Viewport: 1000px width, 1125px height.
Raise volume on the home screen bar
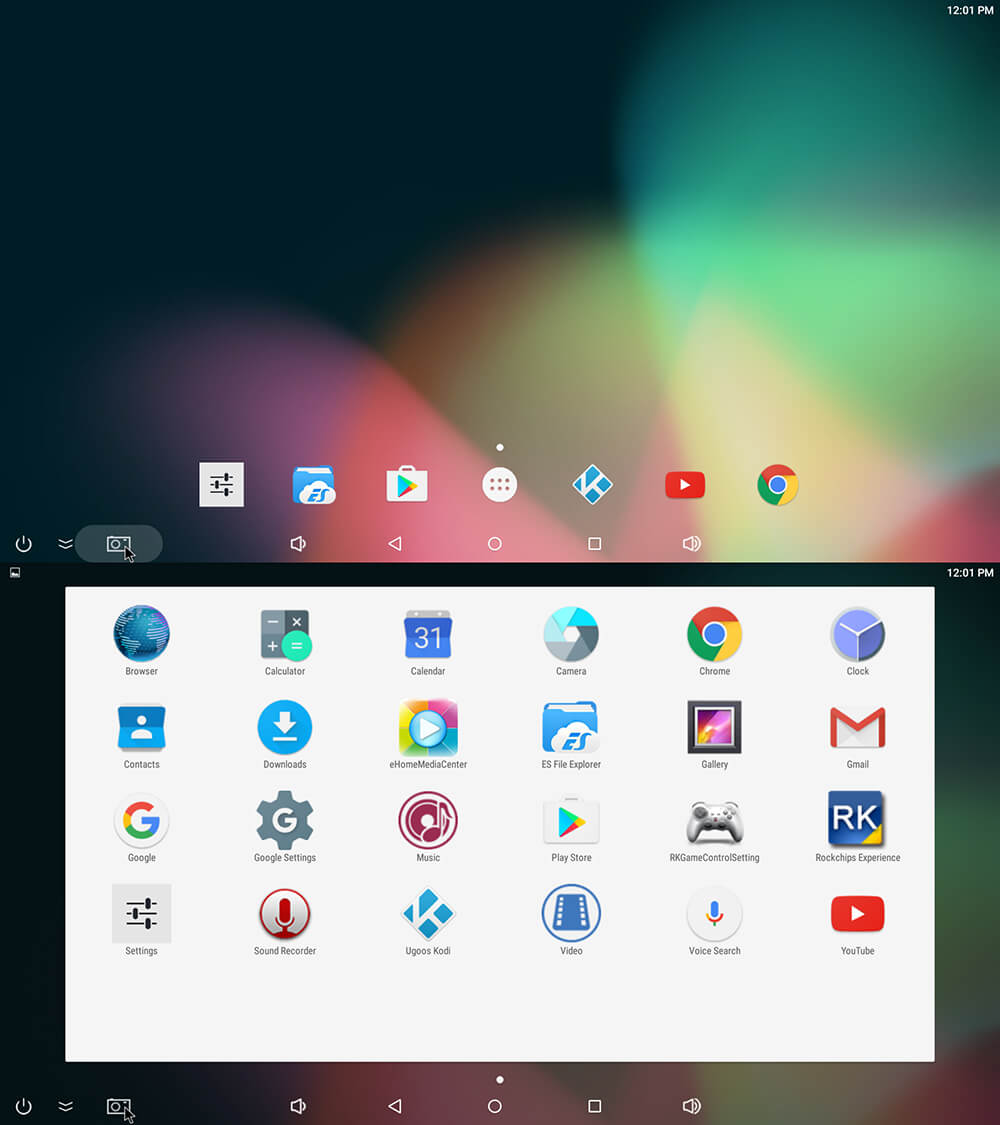click(692, 544)
